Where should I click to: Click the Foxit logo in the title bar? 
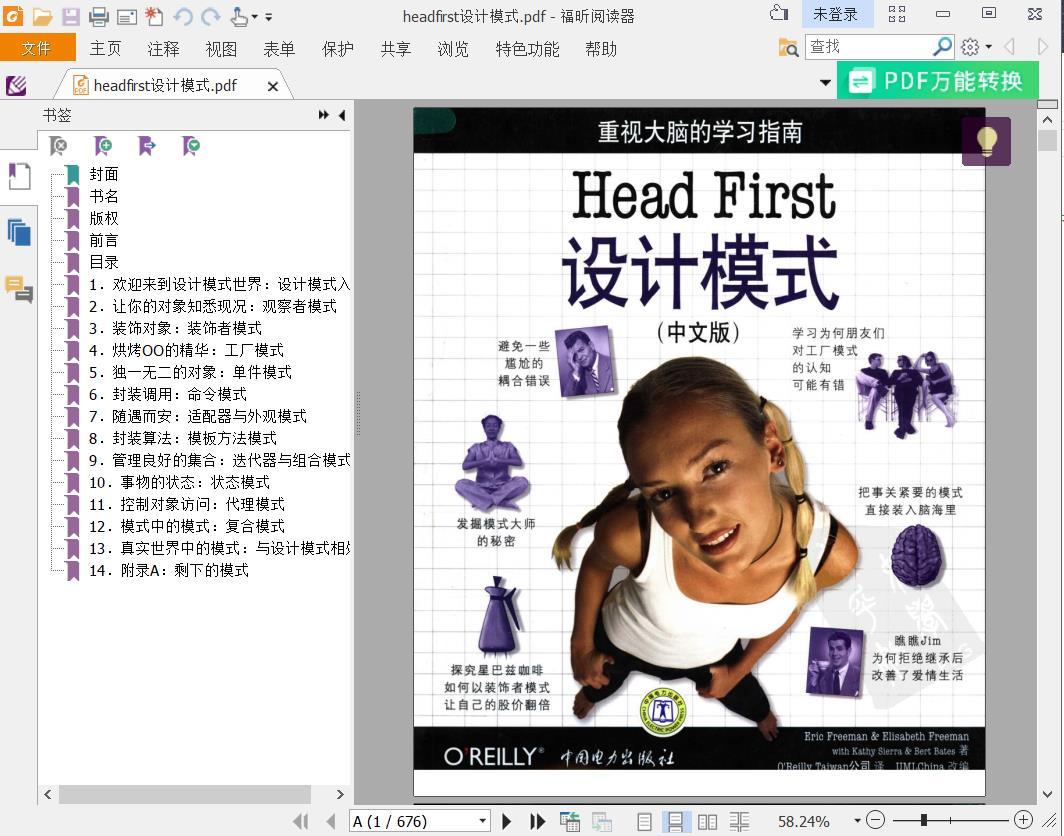point(13,16)
